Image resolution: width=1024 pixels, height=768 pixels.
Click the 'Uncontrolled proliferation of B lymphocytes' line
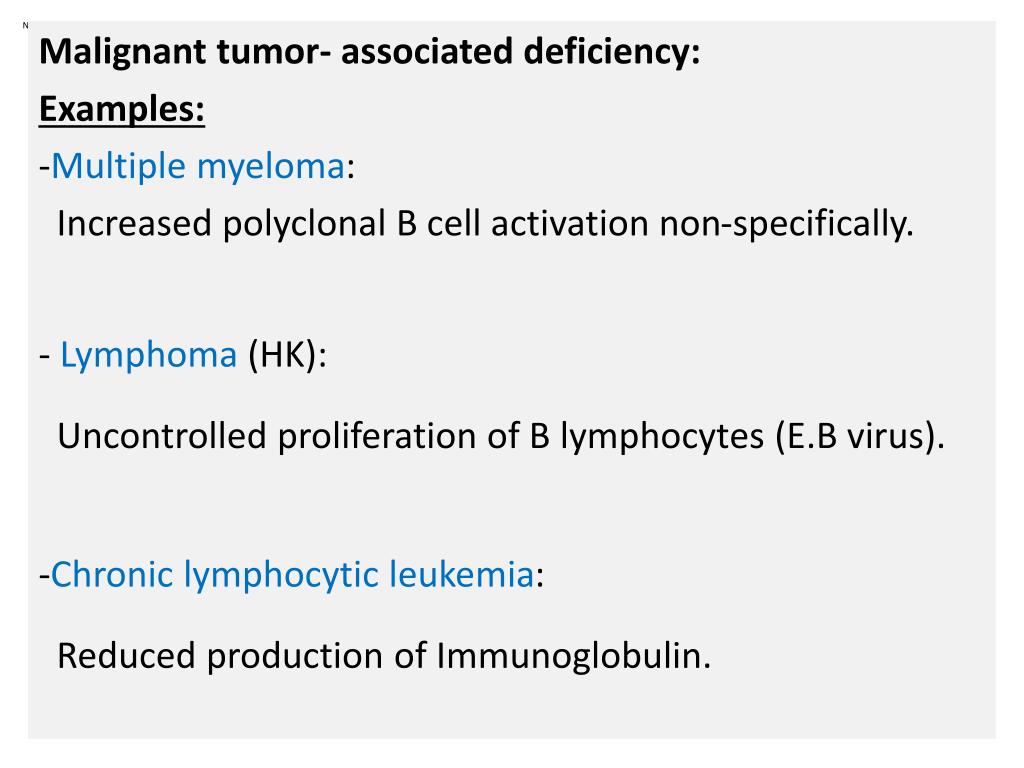pos(501,436)
